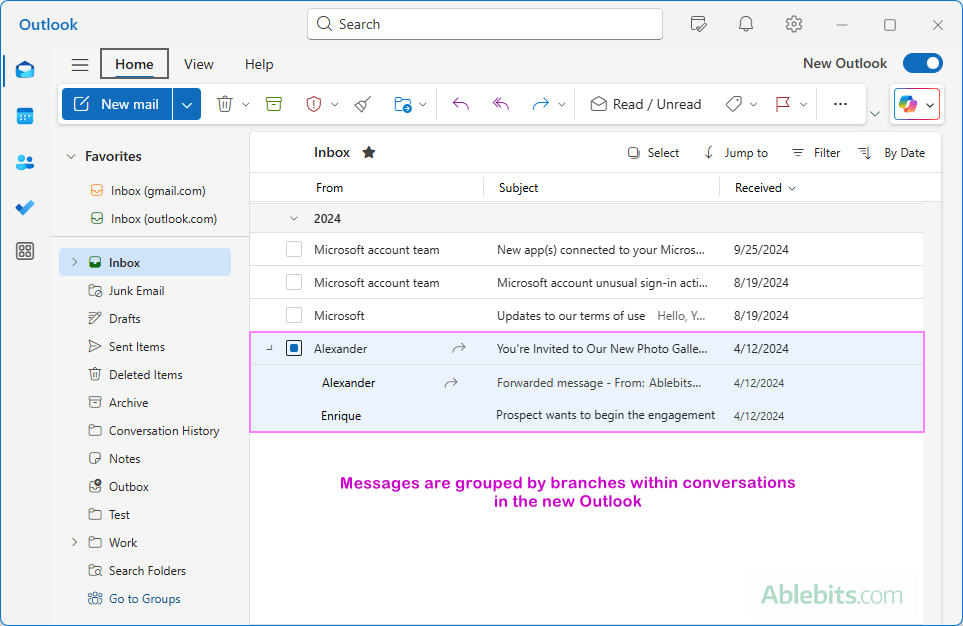Screen dimensions: 963x626
Task: Collapse the Alexander conversation thread
Action: tap(269, 348)
